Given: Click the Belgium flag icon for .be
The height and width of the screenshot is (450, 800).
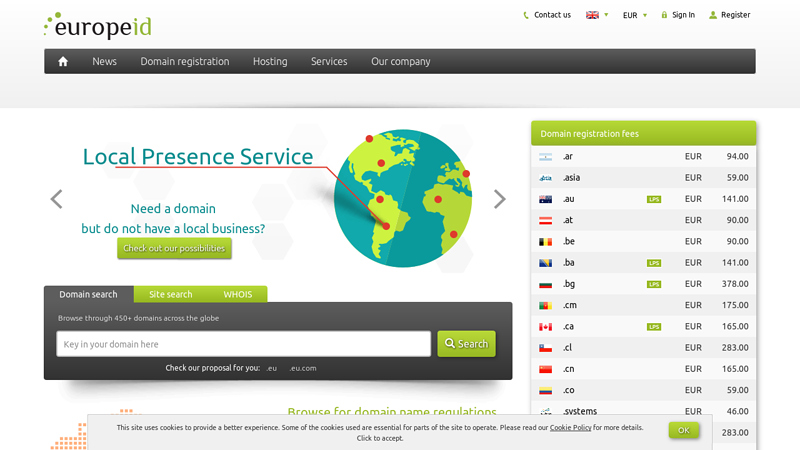Looking at the screenshot, I should tap(545, 242).
